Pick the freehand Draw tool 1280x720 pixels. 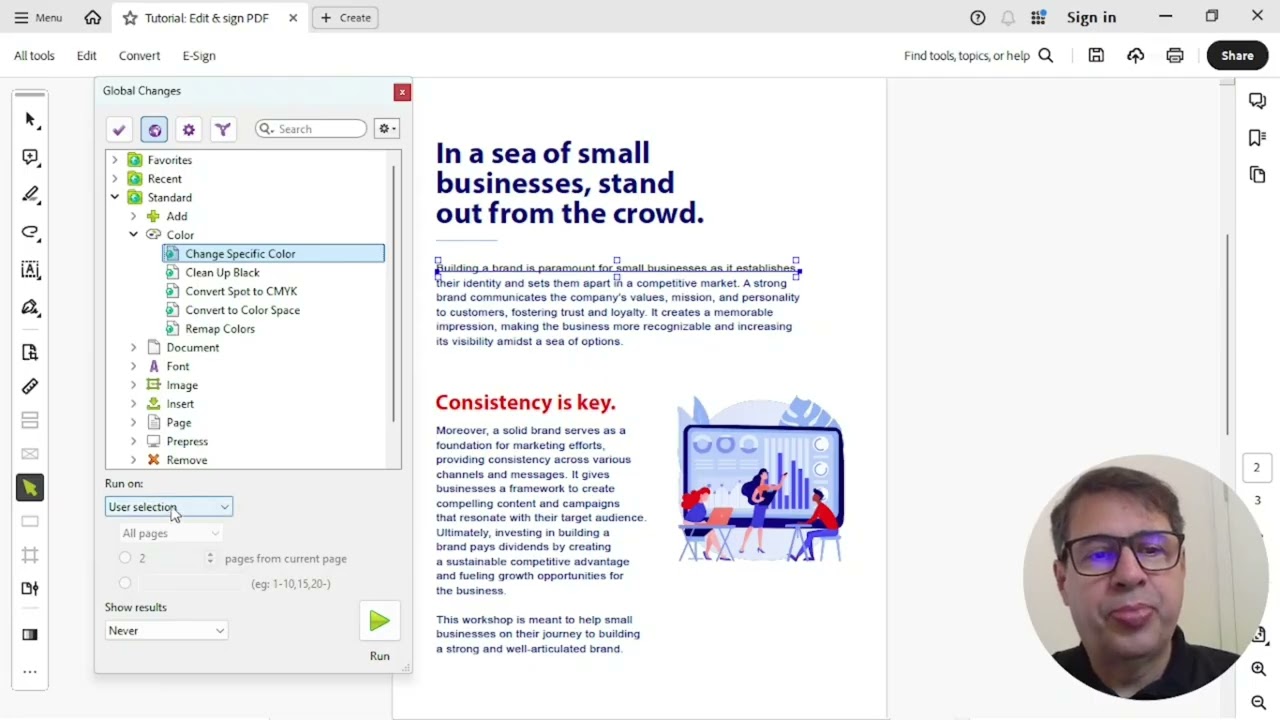pyautogui.click(x=30, y=232)
